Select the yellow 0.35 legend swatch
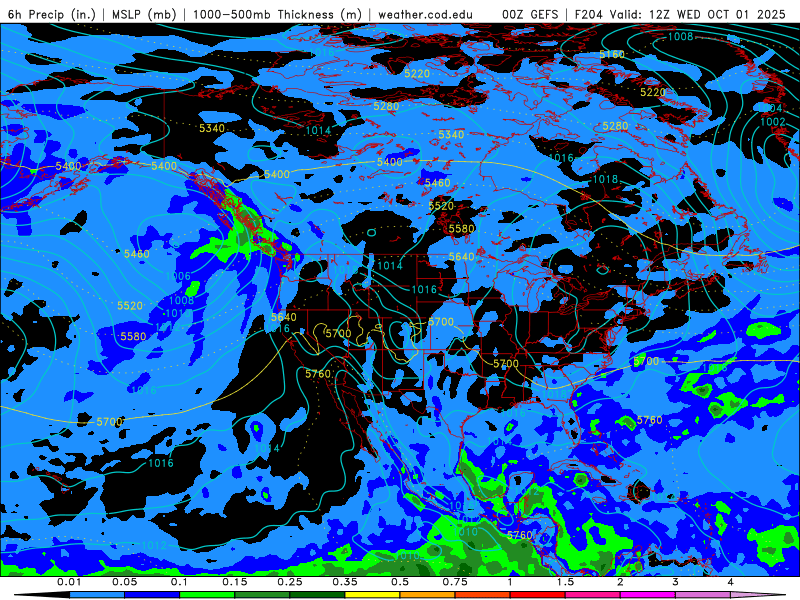This screenshot has height=600, width=800. point(372,595)
